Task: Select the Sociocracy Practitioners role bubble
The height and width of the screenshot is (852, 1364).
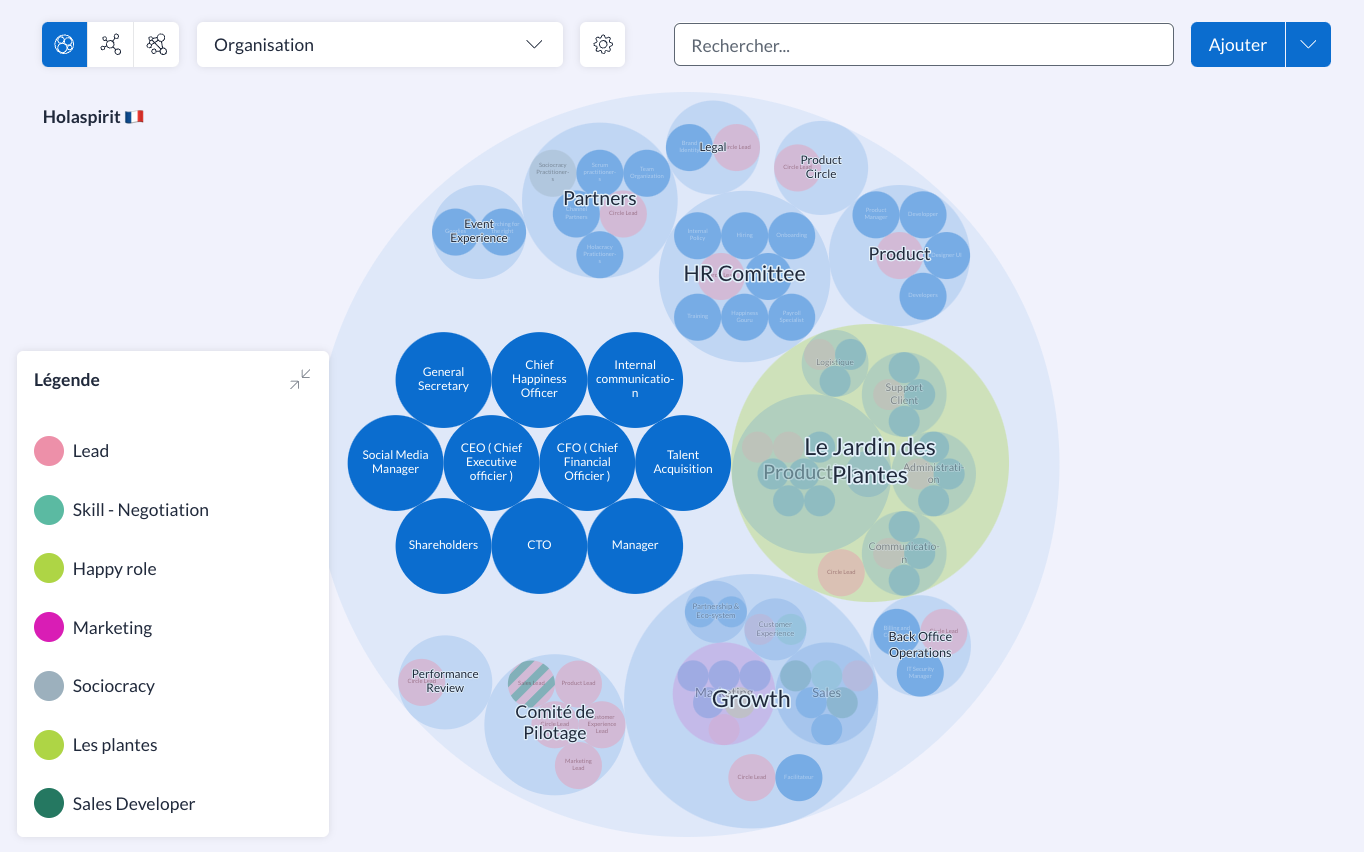Action: 552,173
